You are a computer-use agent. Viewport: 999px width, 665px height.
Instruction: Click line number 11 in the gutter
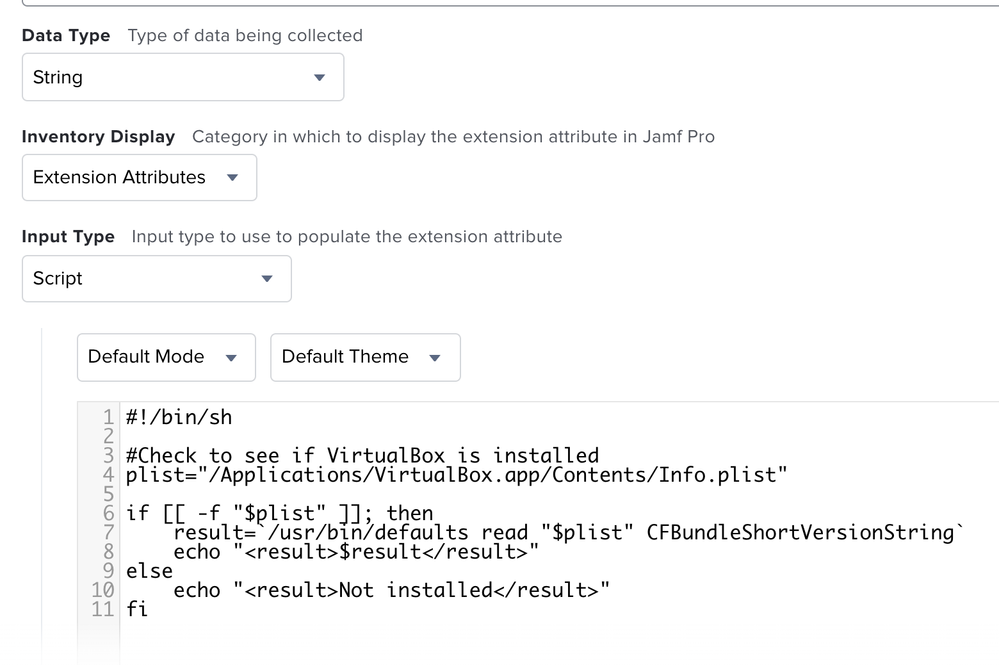coord(102,609)
